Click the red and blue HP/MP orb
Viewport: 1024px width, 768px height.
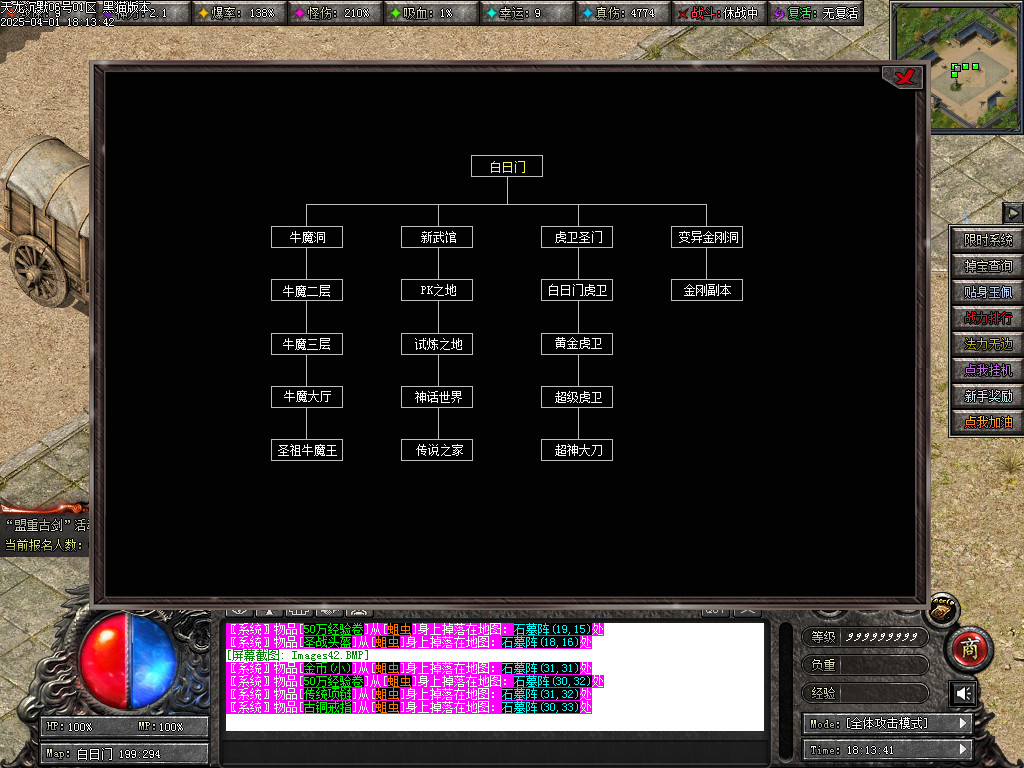pos(128,654)
